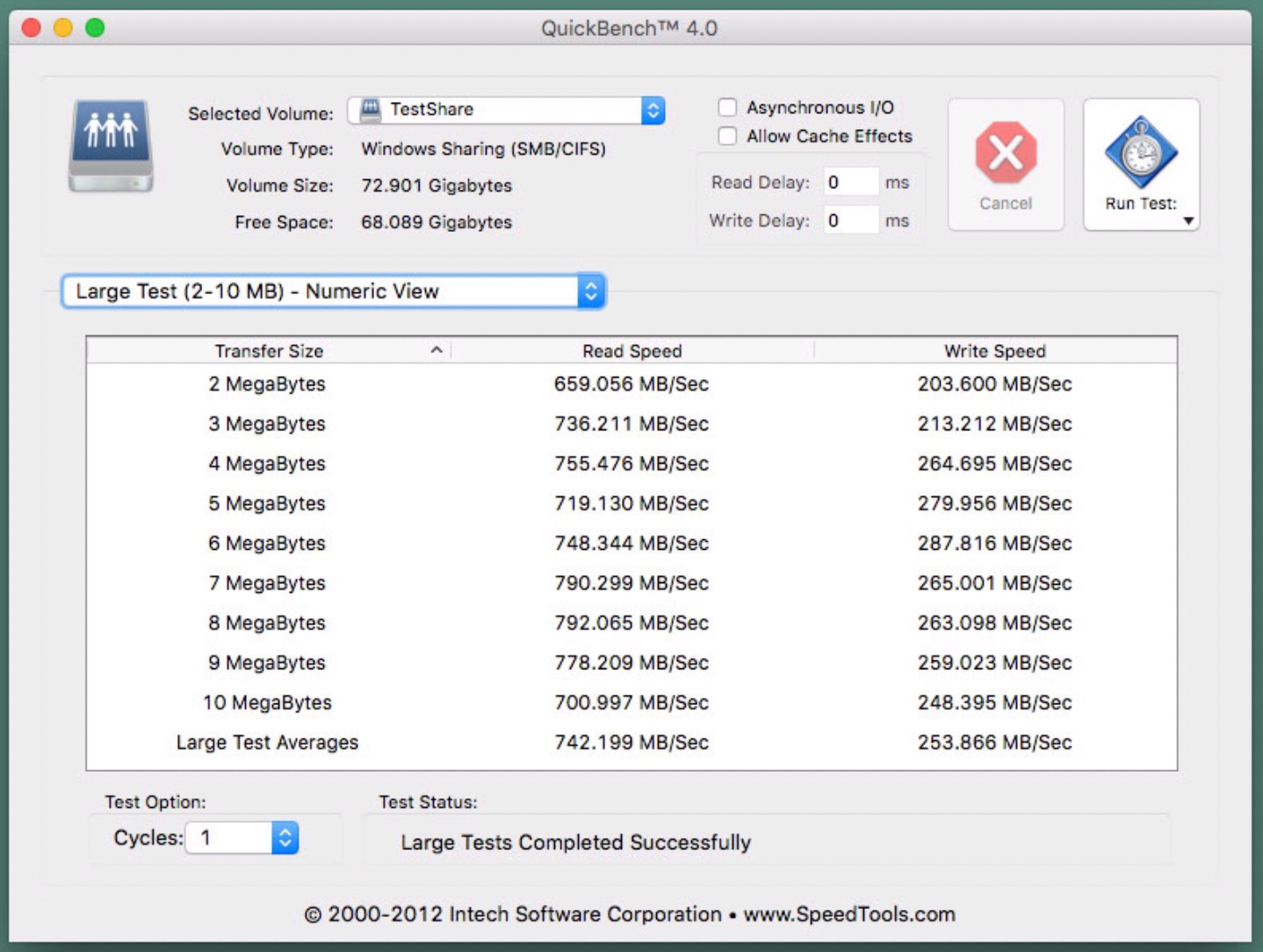Click average read speed 742.199 MB/Sec

[631, 742]
